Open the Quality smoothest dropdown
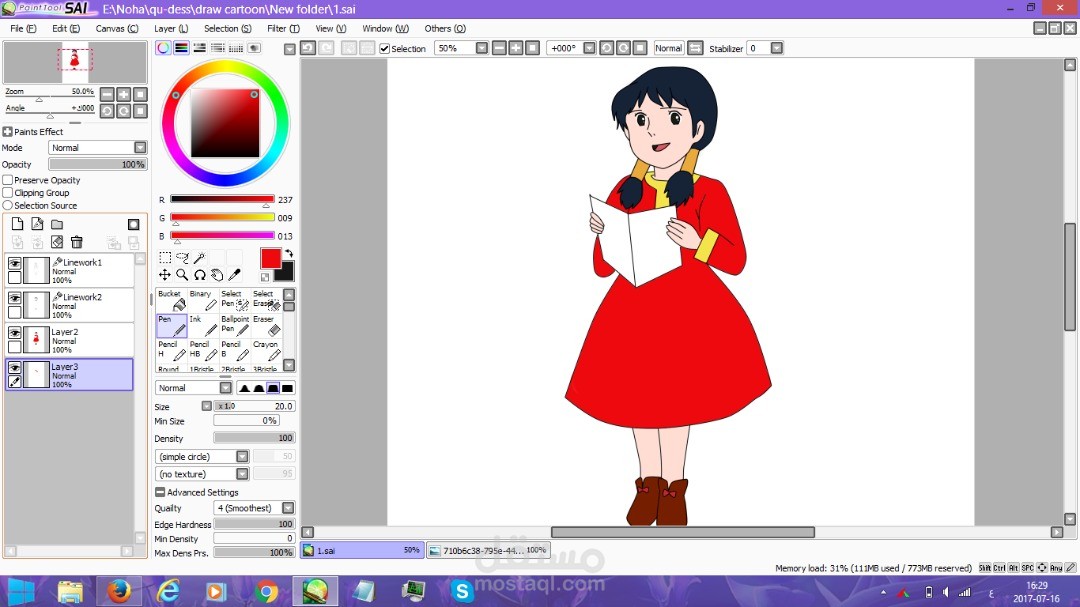The width and height of the screenshot is (1080, 607). click(288, 508)
